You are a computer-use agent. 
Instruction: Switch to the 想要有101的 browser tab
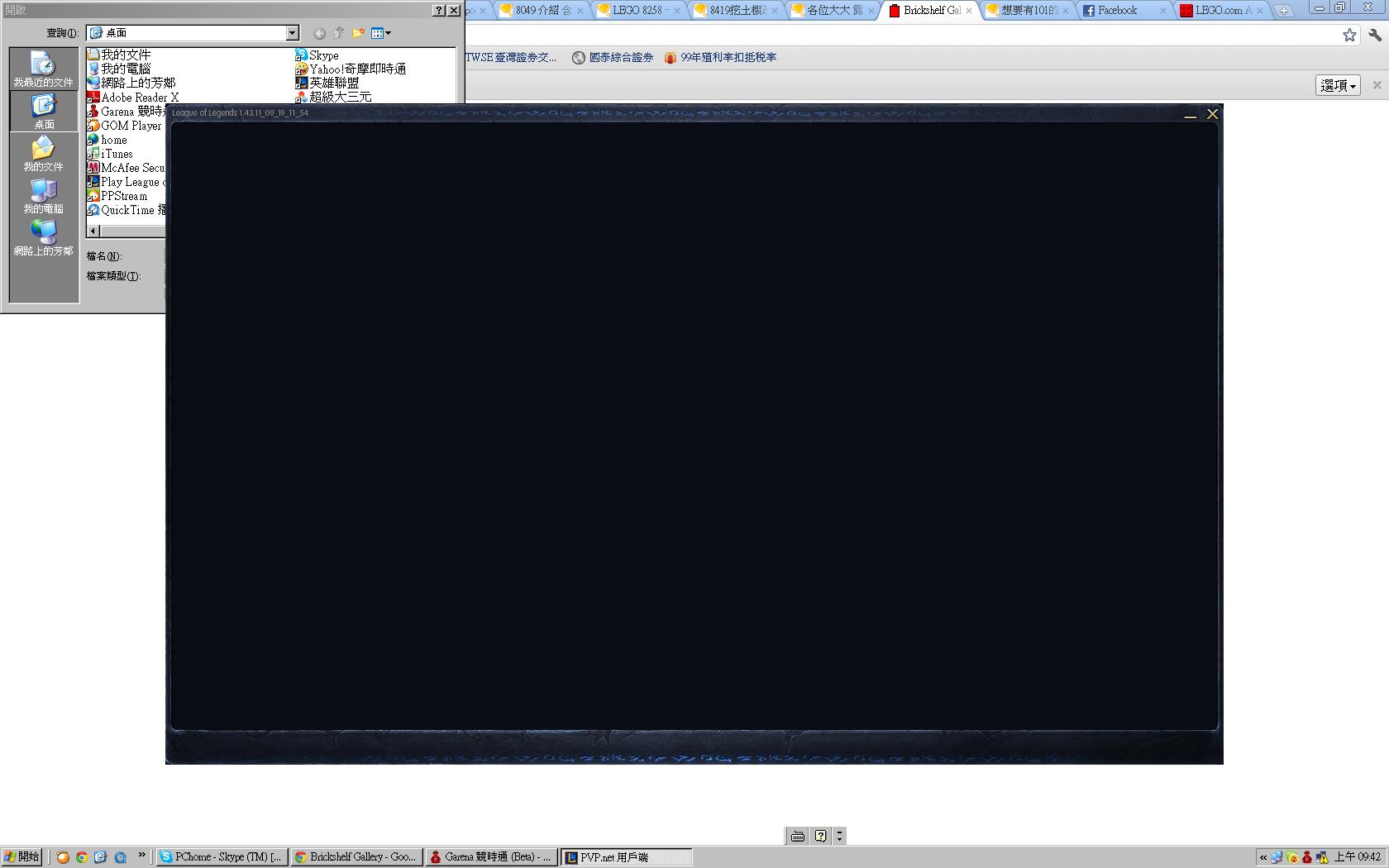(x=1028, y=11)
